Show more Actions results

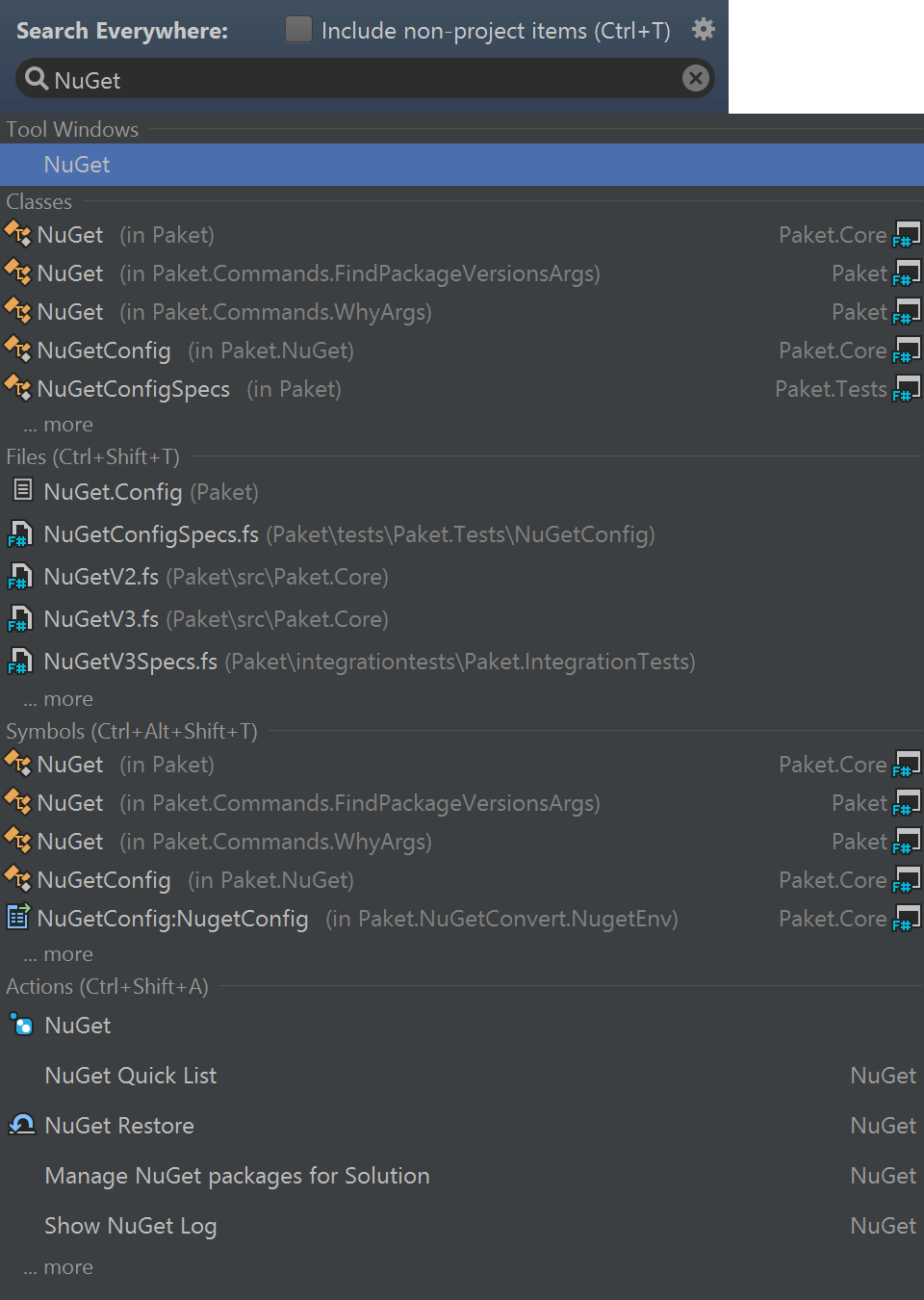coord(59,1267)
